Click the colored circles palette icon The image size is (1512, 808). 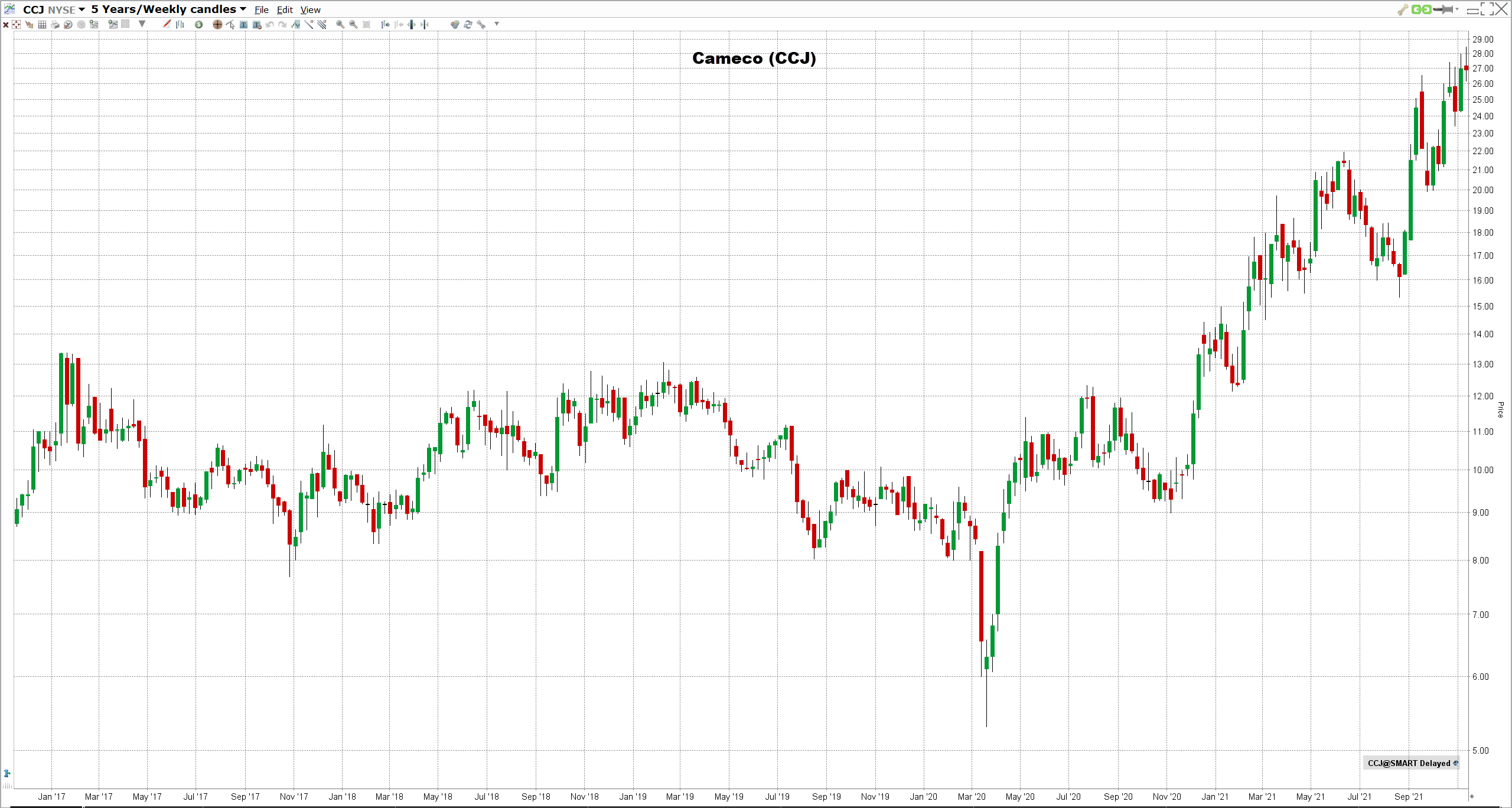[x=455, y=24]
